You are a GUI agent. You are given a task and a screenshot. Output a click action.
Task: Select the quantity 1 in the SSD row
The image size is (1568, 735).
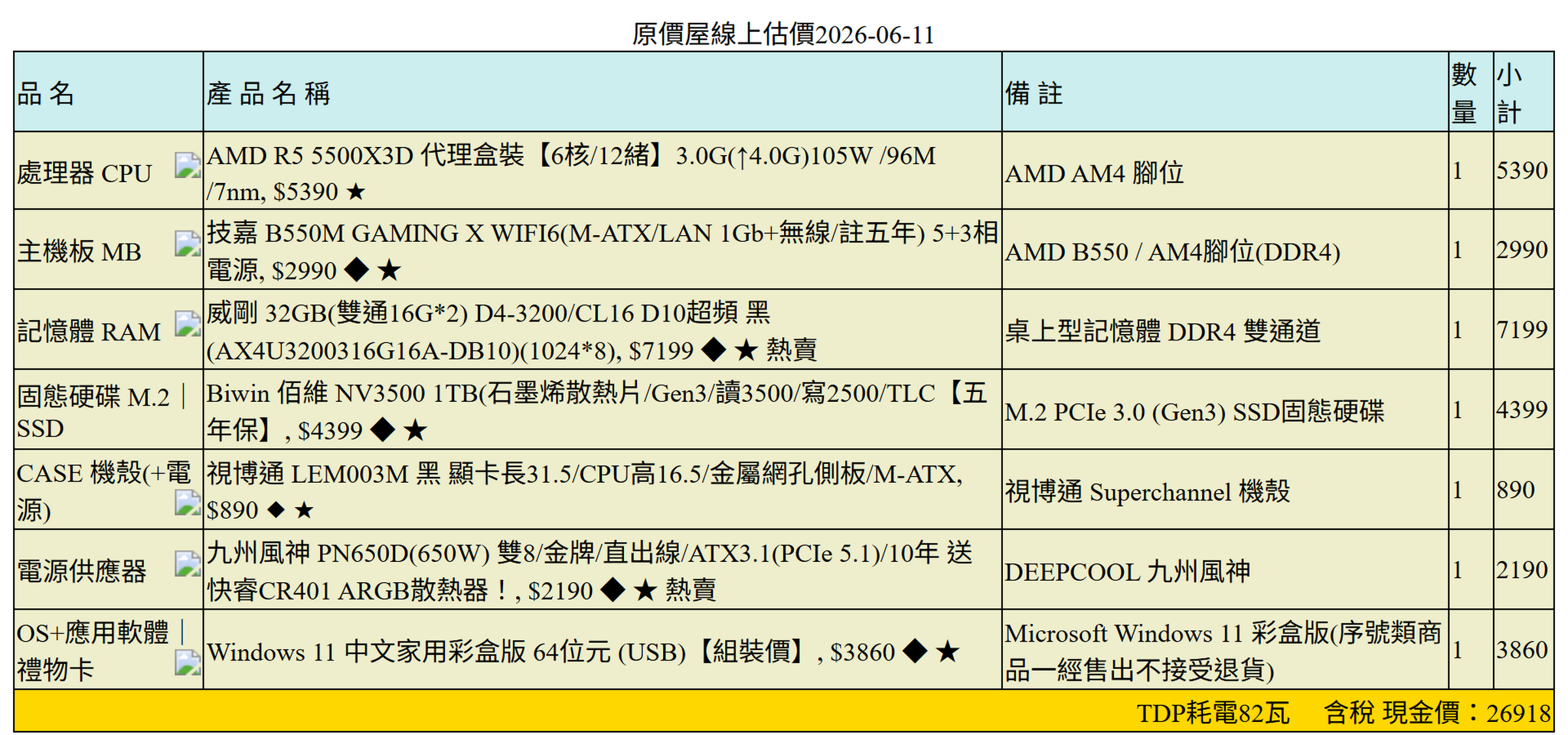point(1458,410)
